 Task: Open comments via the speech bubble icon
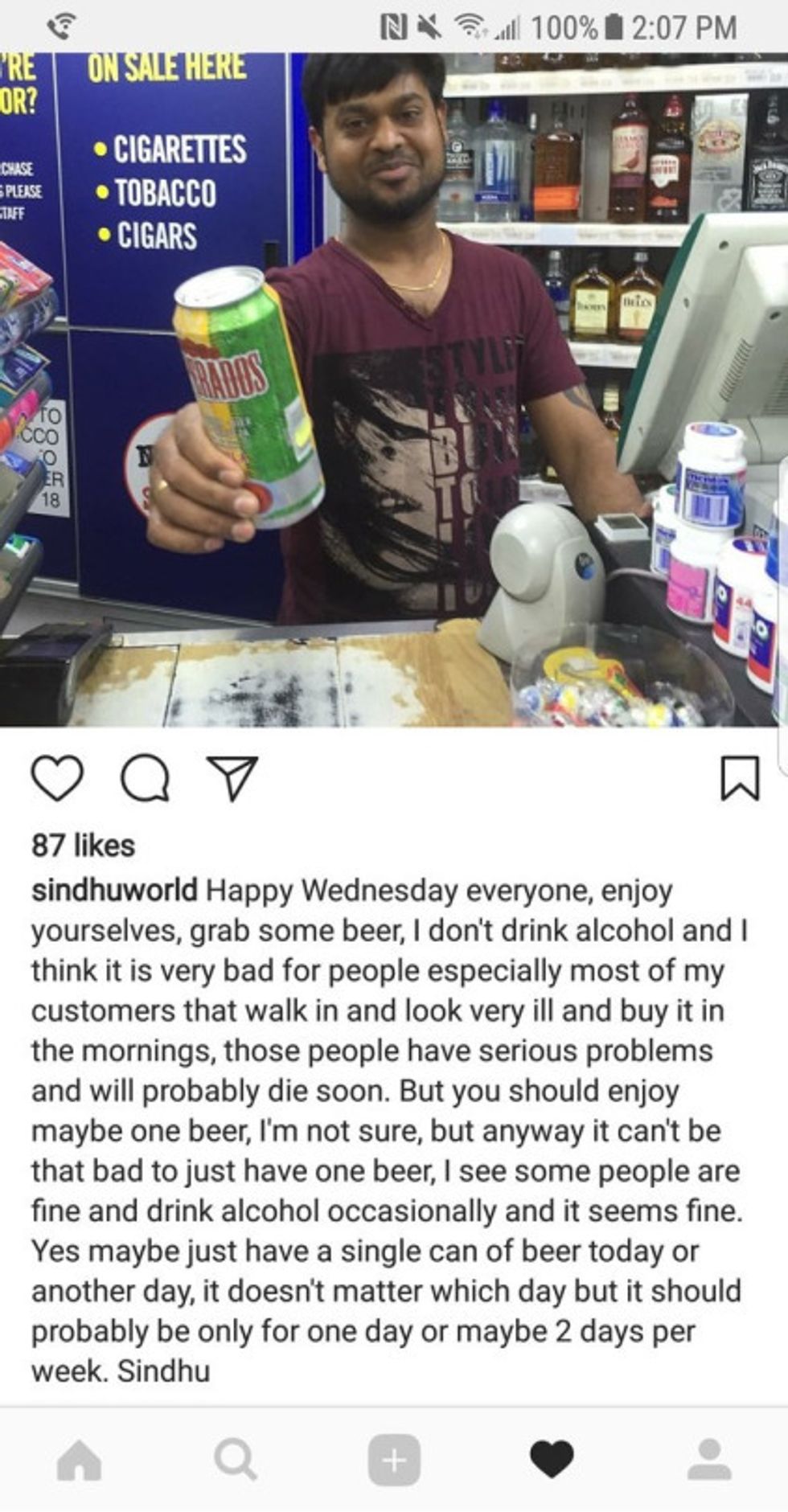click(x=145, y=779)
